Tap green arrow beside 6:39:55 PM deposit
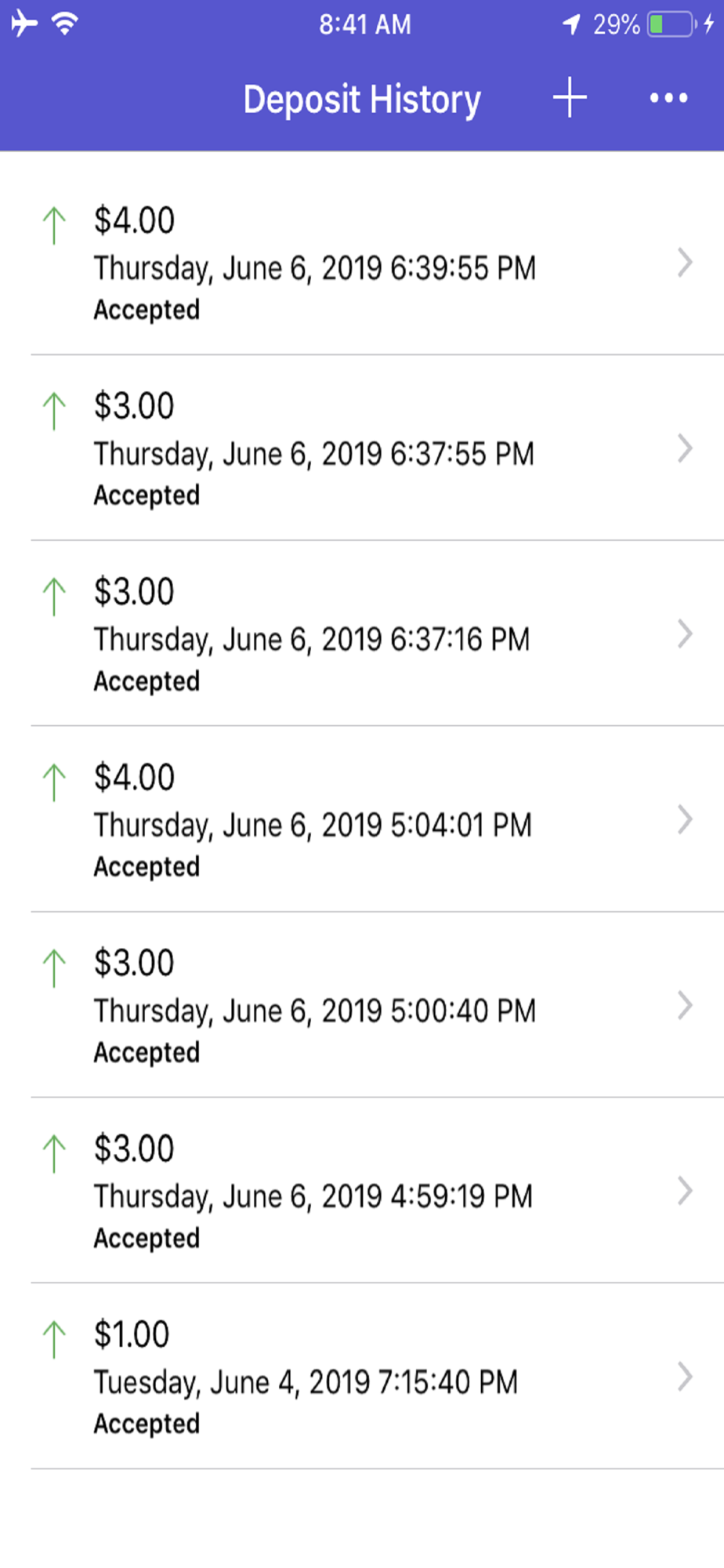Viewport: 724px width, 1568px height. pyautogui.click(x=54, y=226)
